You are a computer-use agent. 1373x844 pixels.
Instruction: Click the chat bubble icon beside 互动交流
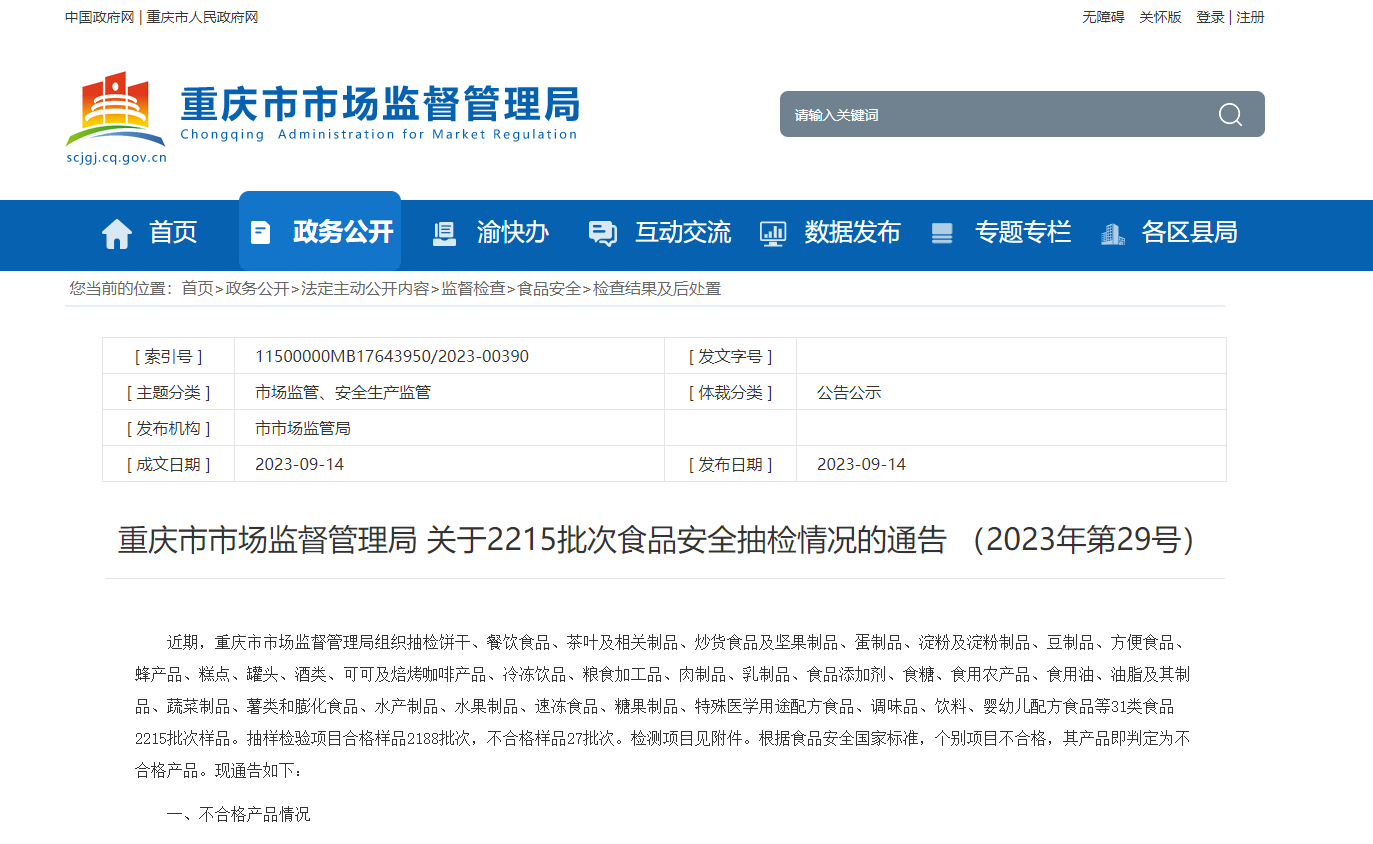coord(603,233)
